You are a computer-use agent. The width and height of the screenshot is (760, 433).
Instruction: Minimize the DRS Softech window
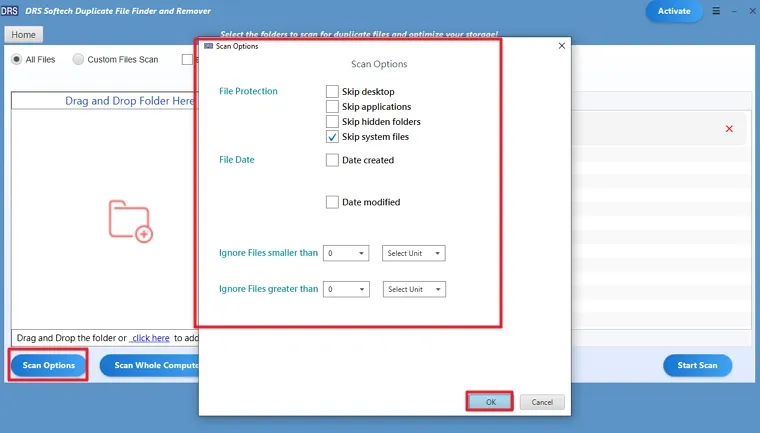734,11
